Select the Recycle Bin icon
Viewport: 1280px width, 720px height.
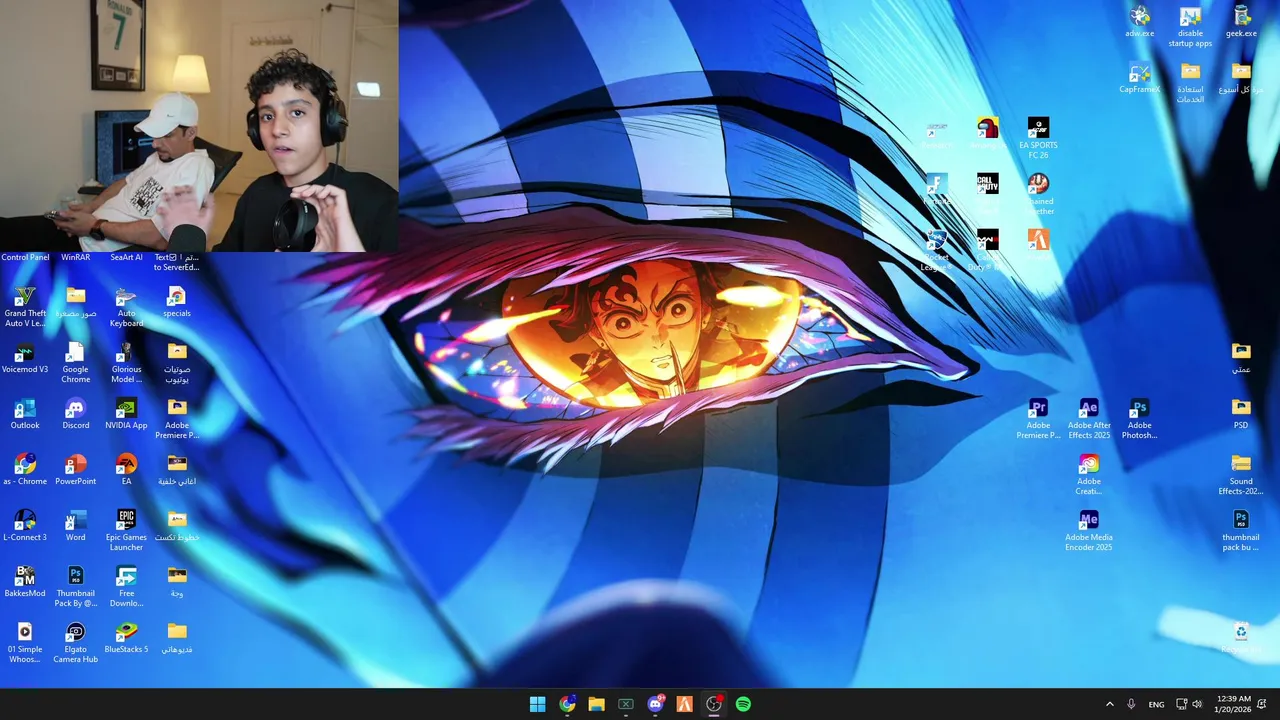1241,638
